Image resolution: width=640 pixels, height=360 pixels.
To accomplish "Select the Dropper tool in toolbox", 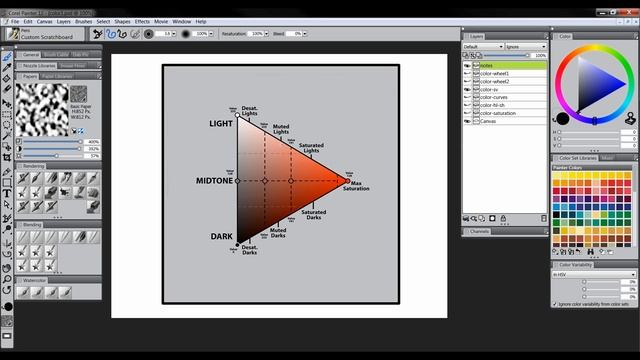I will coord(7,67).
